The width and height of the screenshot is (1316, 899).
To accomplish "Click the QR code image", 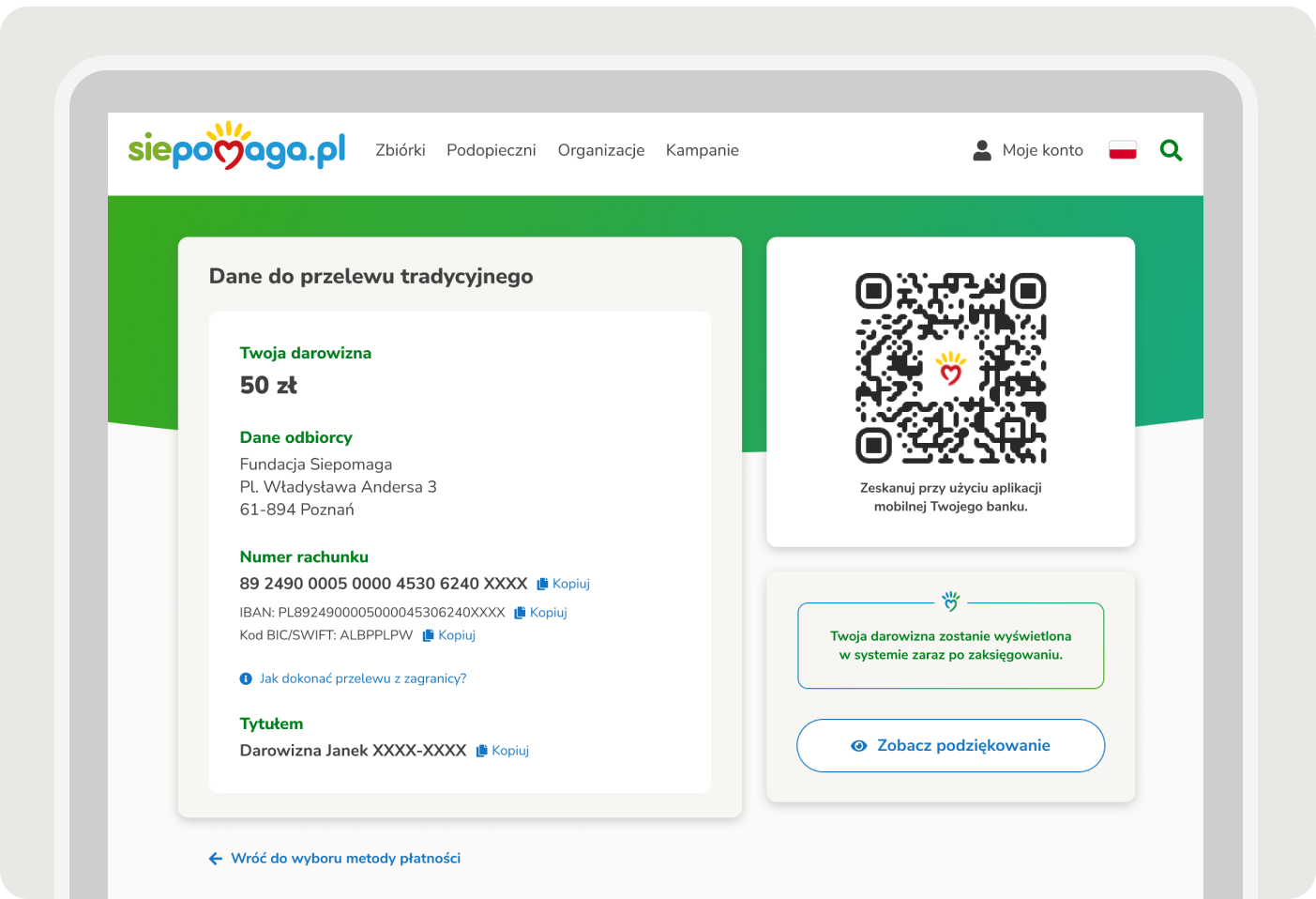I will tap(950, 369).
